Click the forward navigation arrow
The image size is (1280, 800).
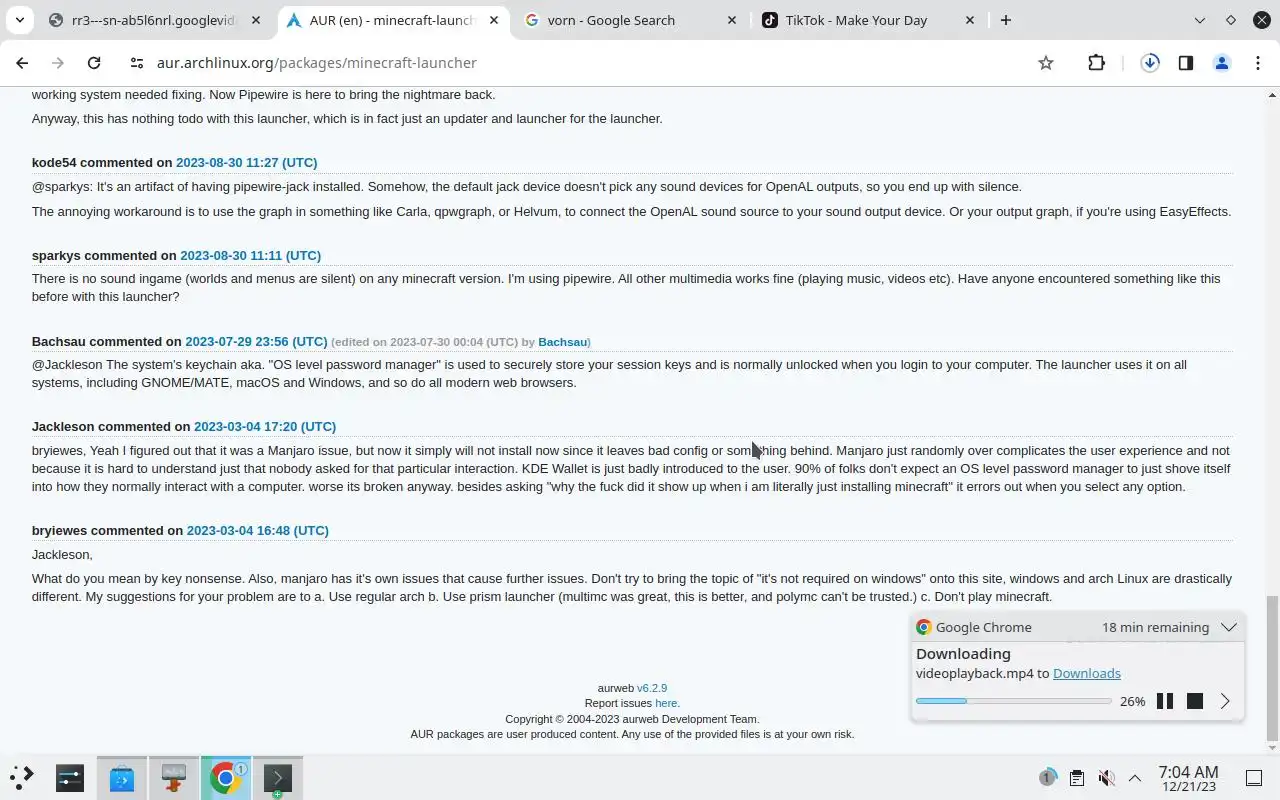(x=58, y=63)
